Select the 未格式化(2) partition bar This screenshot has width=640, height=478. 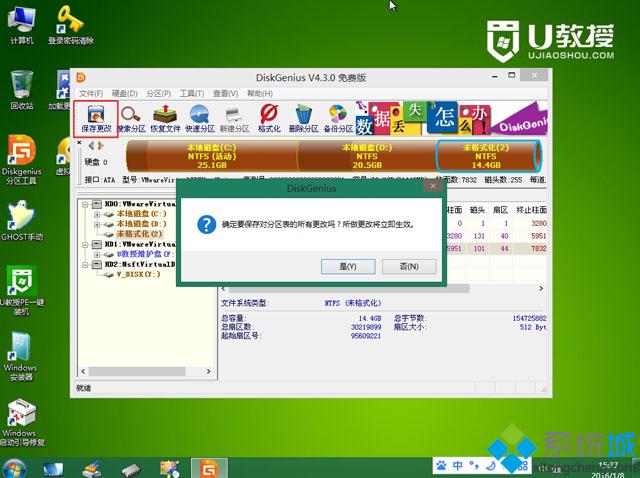488,156
